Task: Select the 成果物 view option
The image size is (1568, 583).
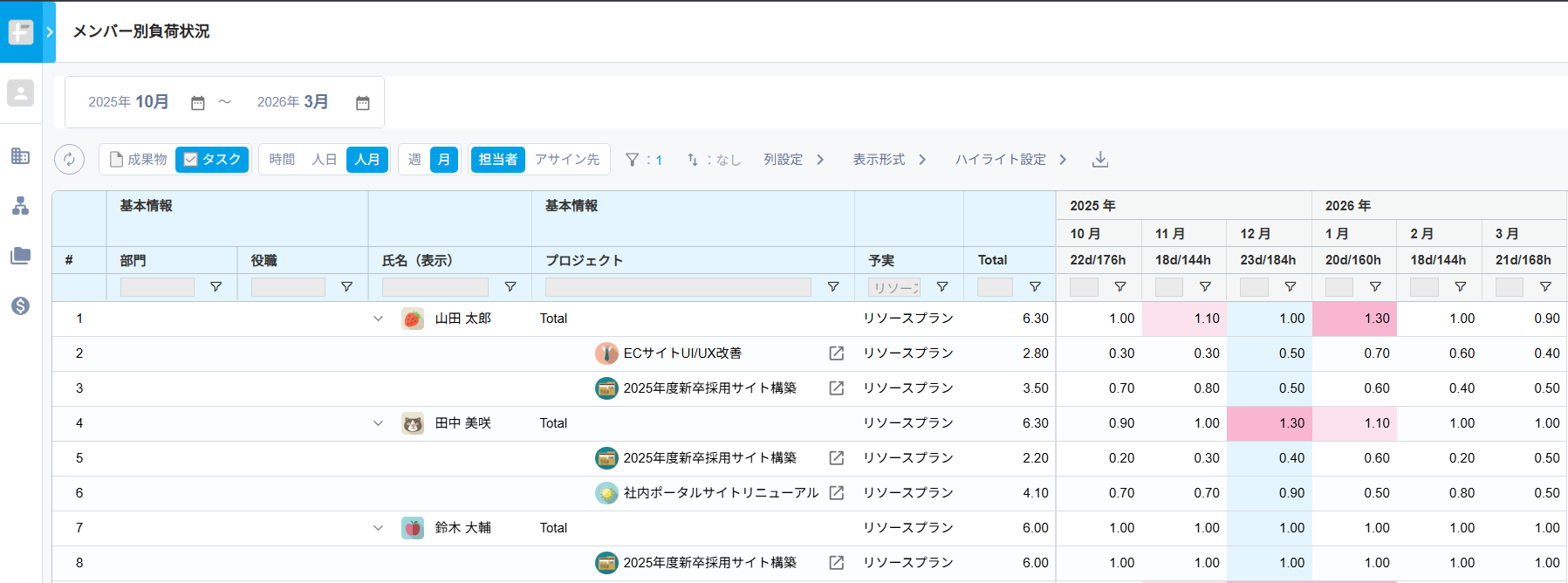Action: pos(138,160)
